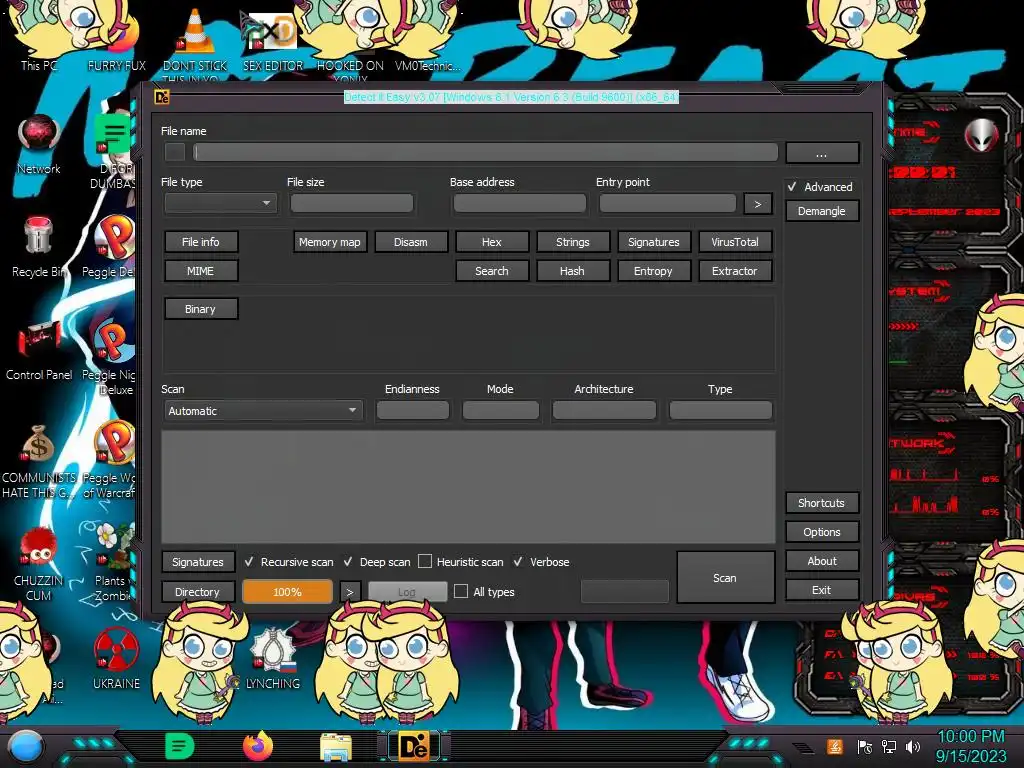Click the Search button
Viewport: 1024px width, 768px height.
coord(492,271)
